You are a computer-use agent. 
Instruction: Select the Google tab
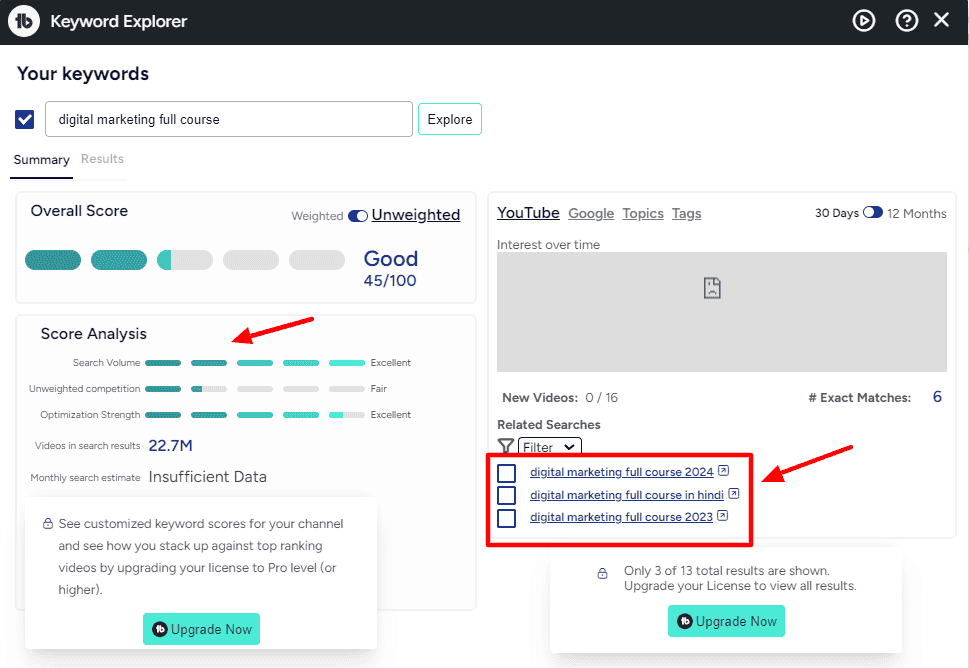[590, 213]
